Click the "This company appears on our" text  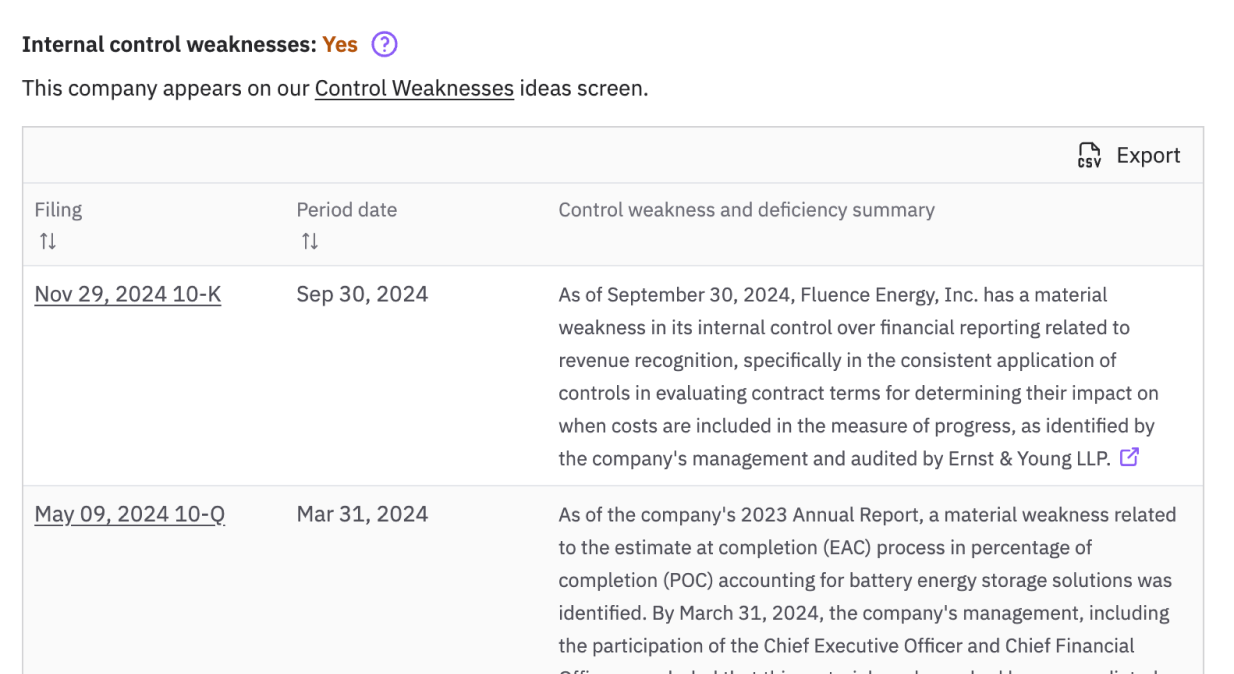[x=166, y=88]
